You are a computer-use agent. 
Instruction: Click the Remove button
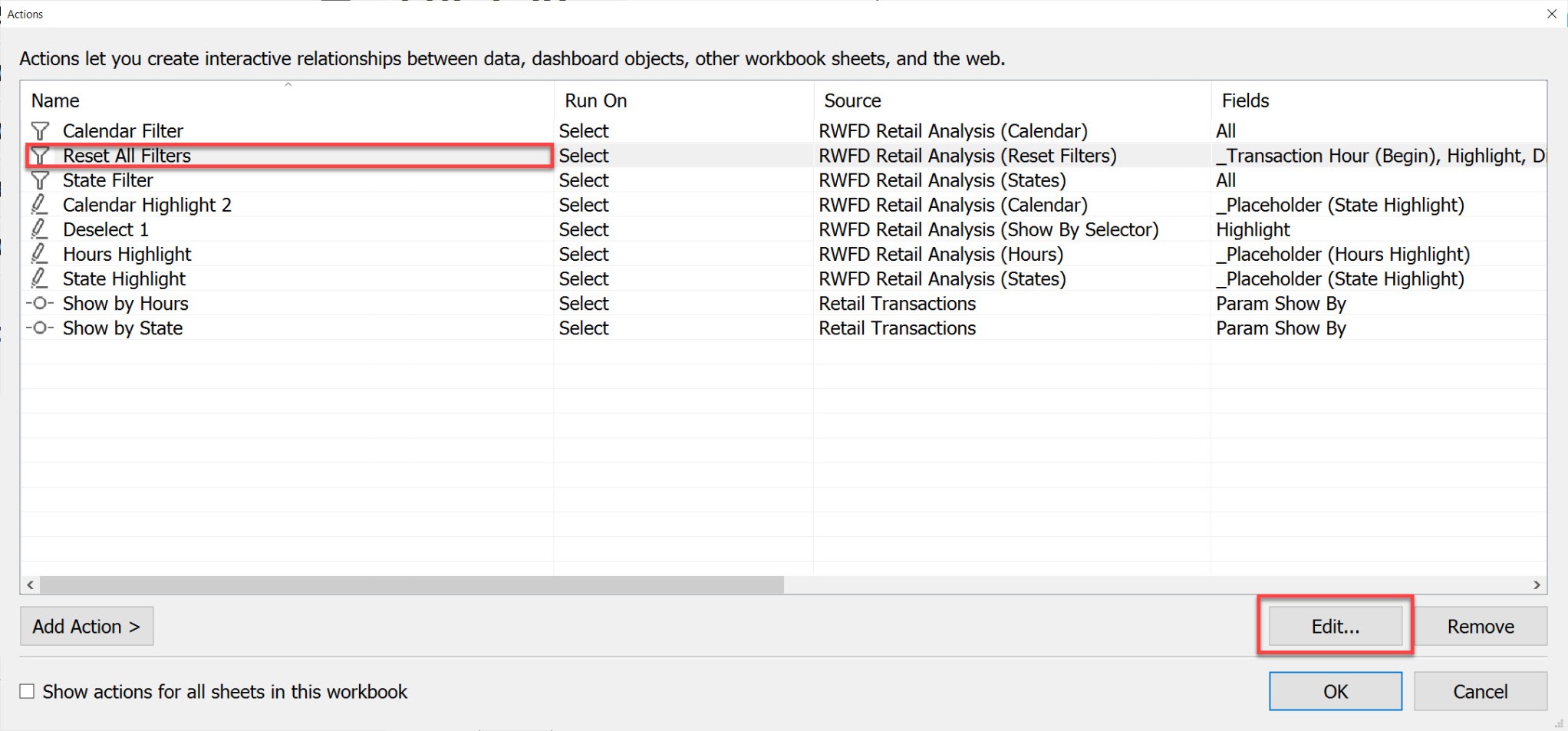[1481, 626]
